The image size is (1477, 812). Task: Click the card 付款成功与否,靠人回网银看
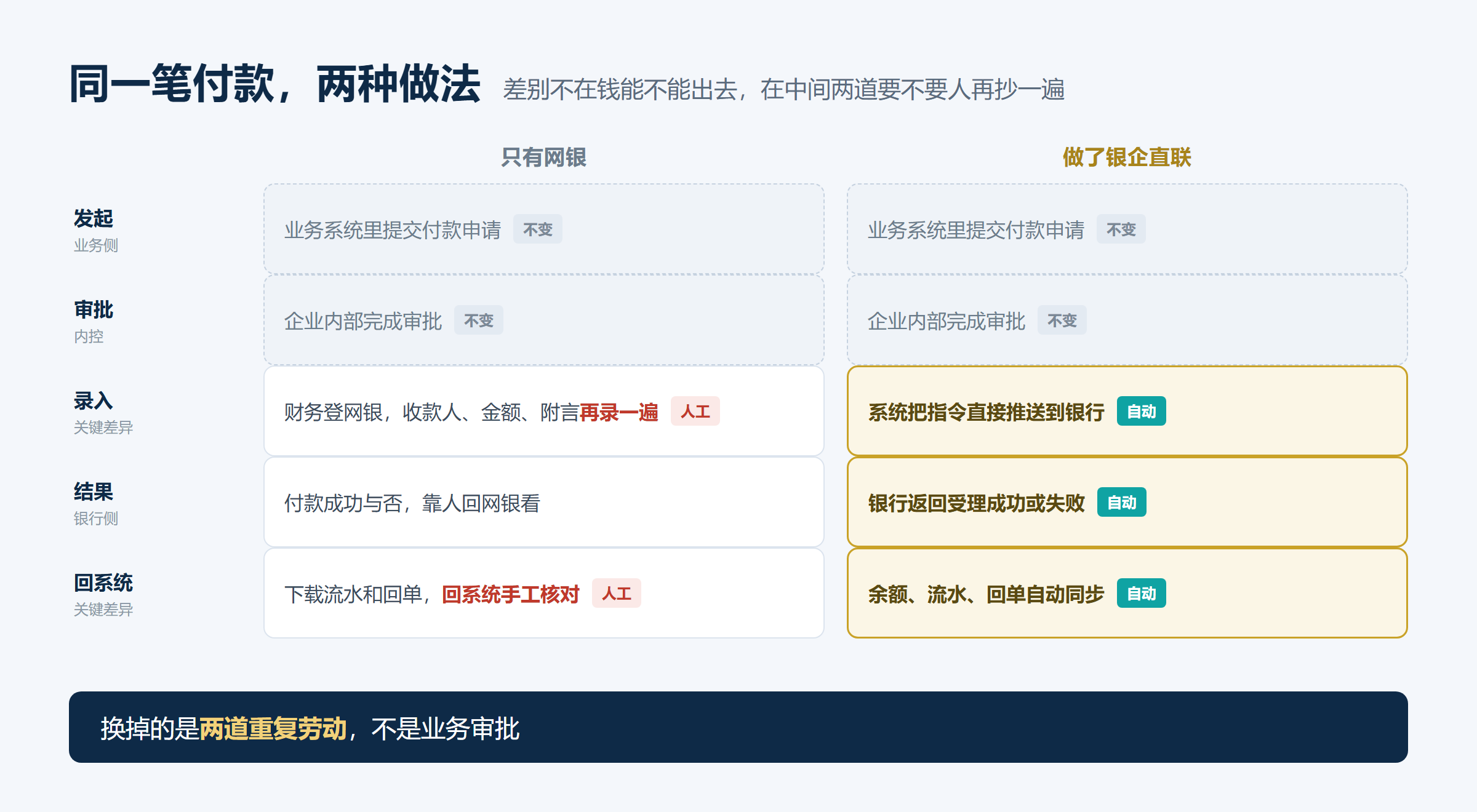point(544,502)
